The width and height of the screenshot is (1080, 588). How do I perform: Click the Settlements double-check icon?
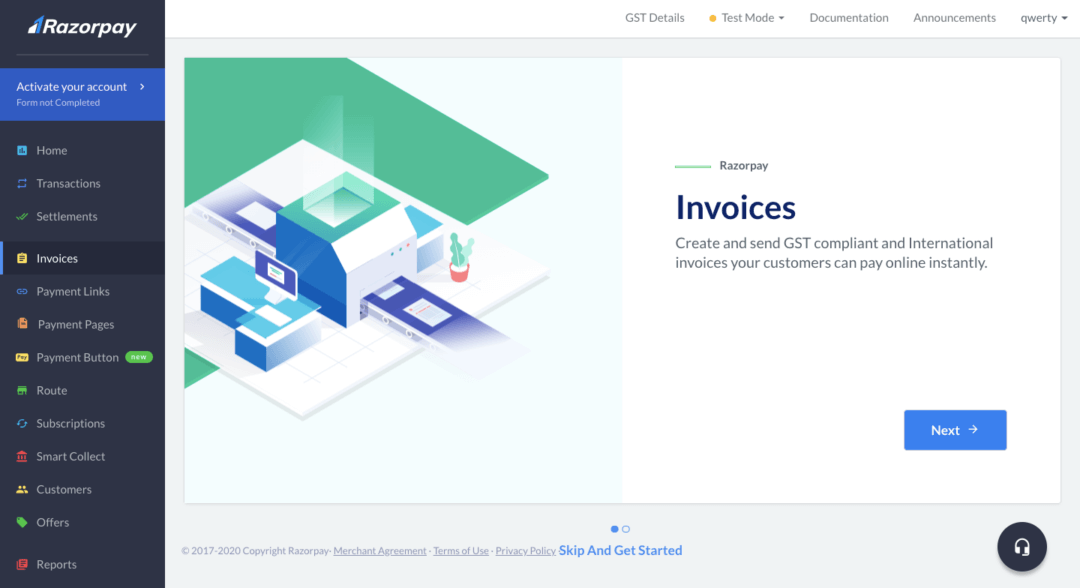coord(22,217)
